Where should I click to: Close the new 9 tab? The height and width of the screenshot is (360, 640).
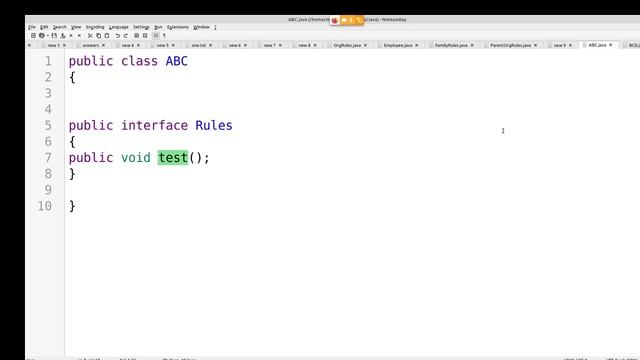(x=570, y=45)
